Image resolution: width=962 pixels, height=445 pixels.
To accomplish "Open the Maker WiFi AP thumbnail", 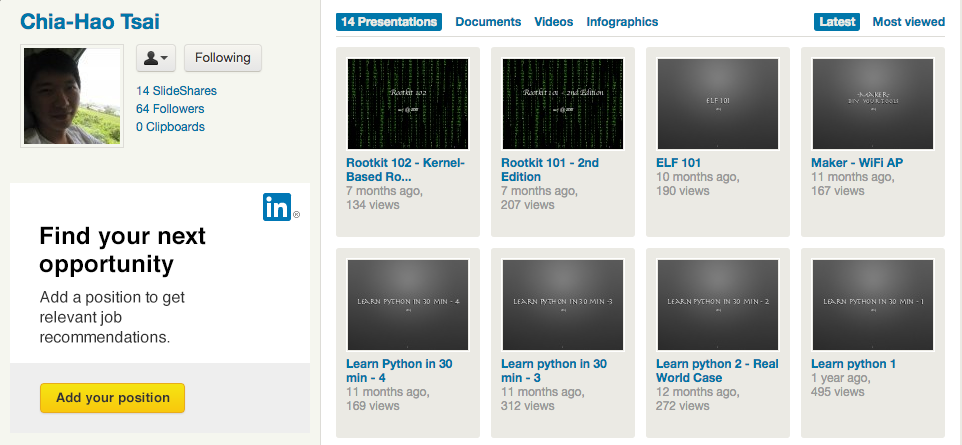I will click(x=873, y=104).
